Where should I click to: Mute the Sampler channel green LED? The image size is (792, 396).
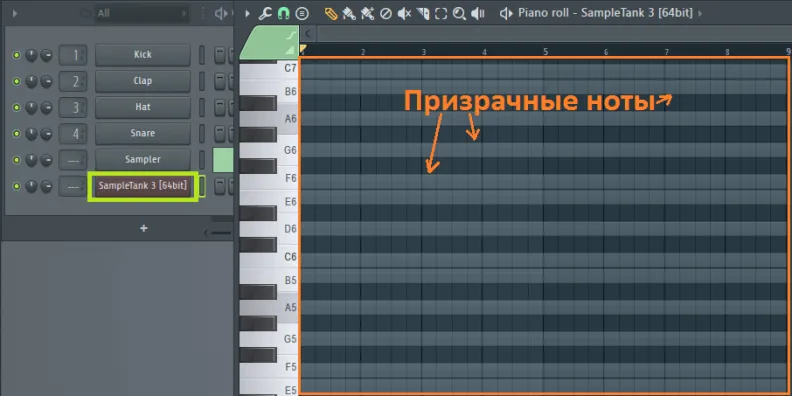click(x=17, y=160)
